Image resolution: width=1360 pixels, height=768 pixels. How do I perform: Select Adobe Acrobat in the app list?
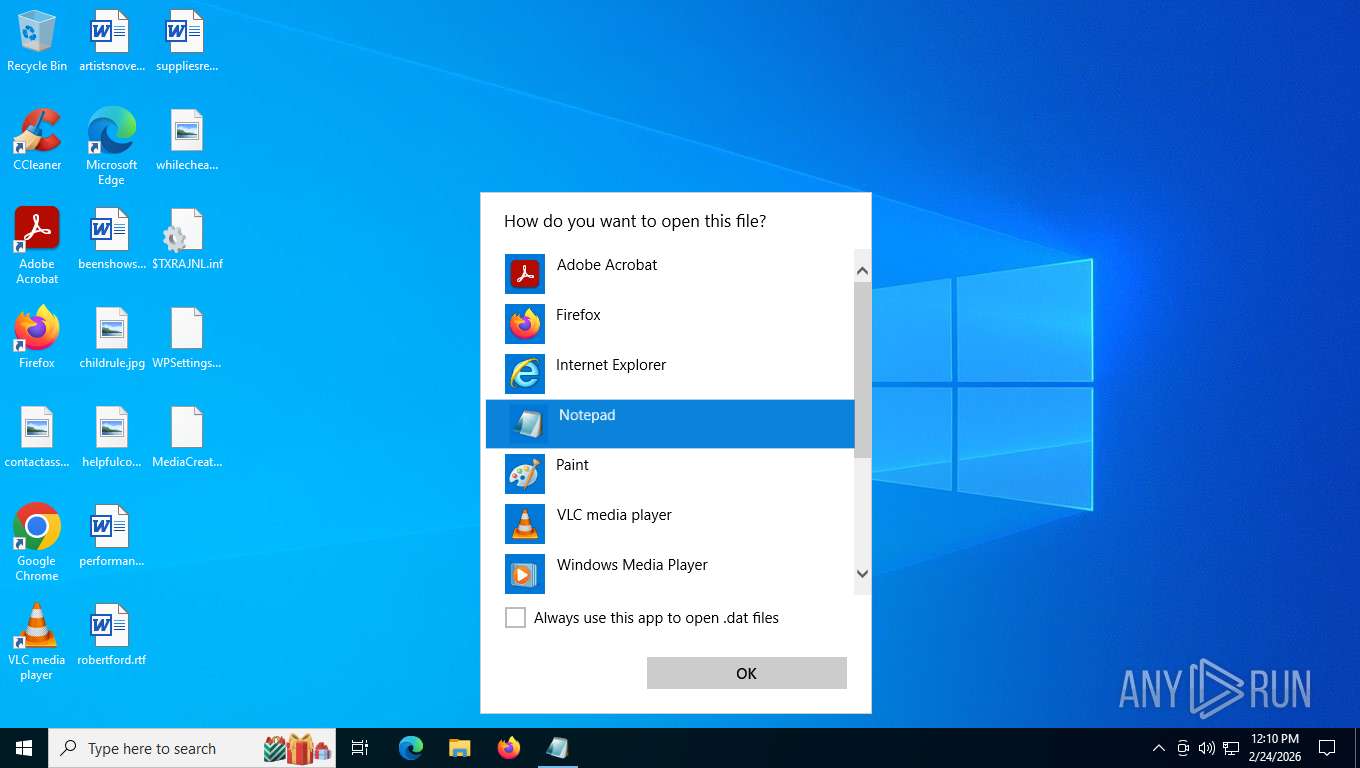tap(670, 273)
